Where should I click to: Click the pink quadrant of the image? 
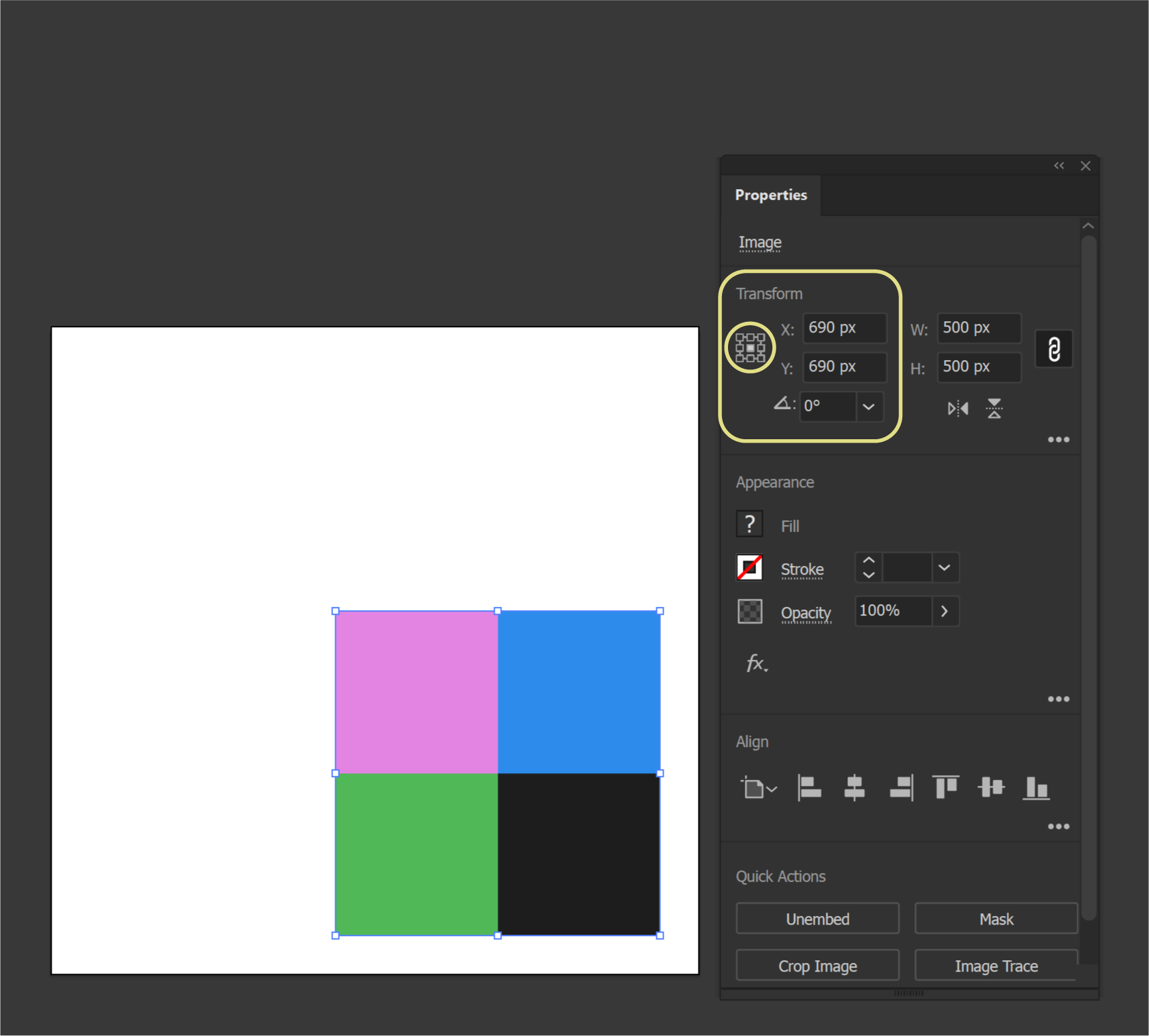click(416, 692)
